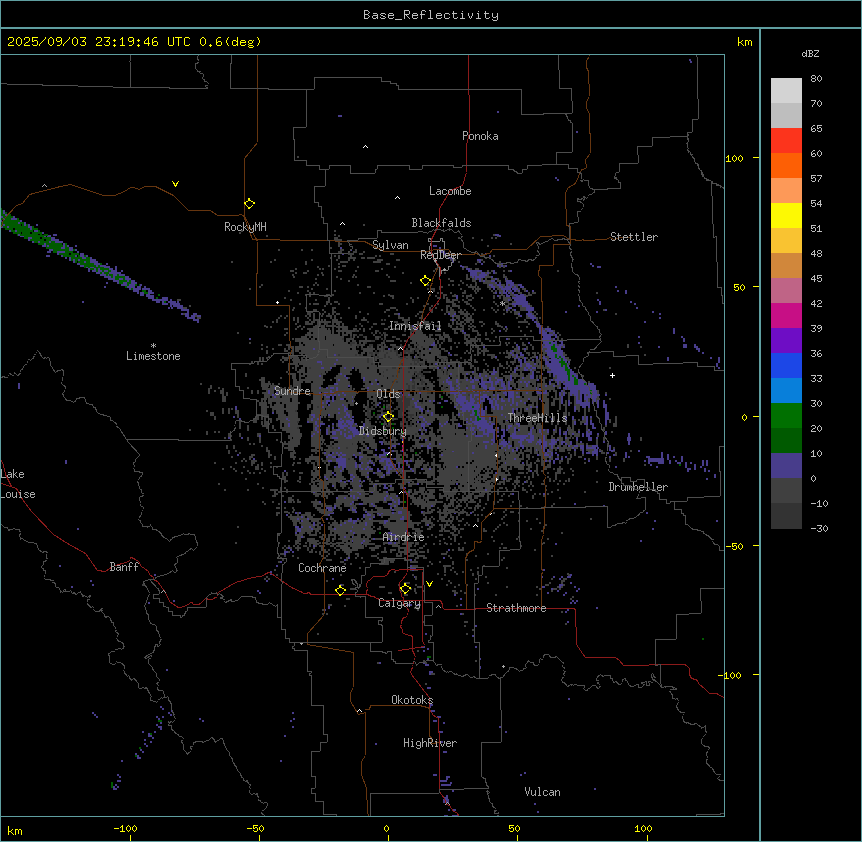Click the yellow V marker northwest of RockyMH
Image resolution: width=862 pixels, height=842 pixels.
coord(175,184)
